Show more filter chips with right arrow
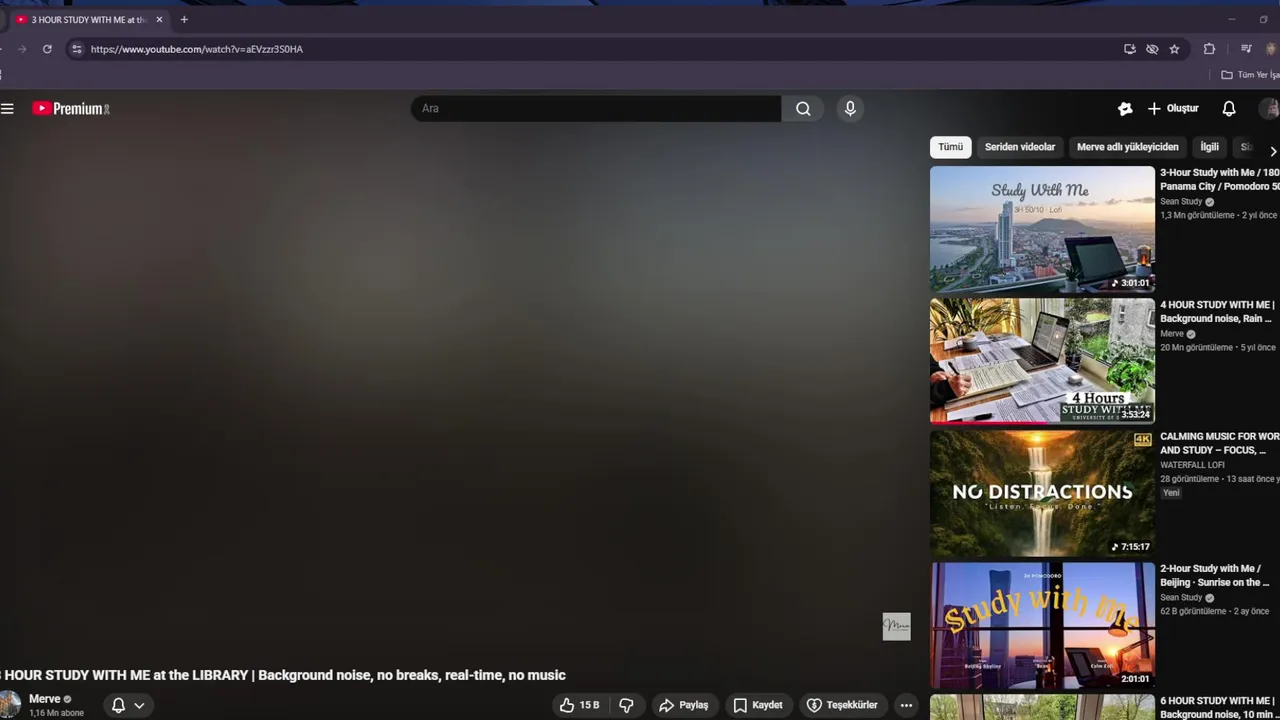The height and width of the screenshot is (720, 1280). (1273, 151)
